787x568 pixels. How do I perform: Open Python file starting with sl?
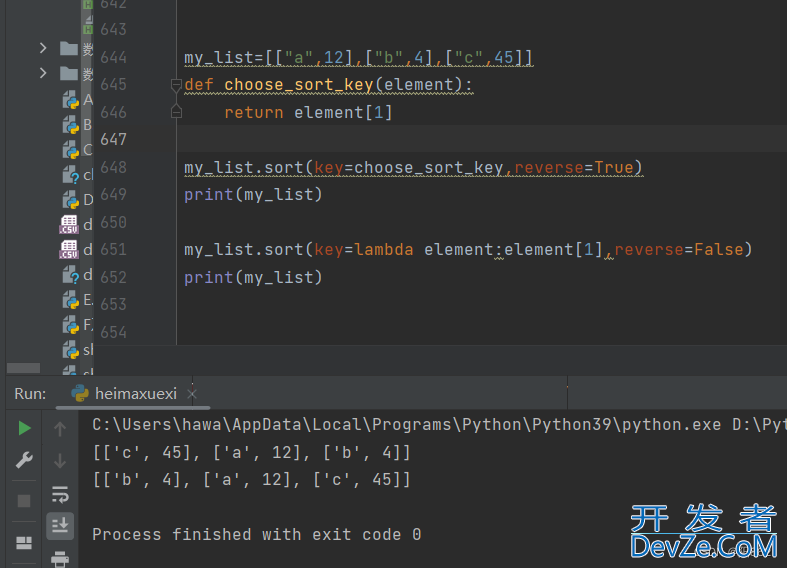point(78,350)
